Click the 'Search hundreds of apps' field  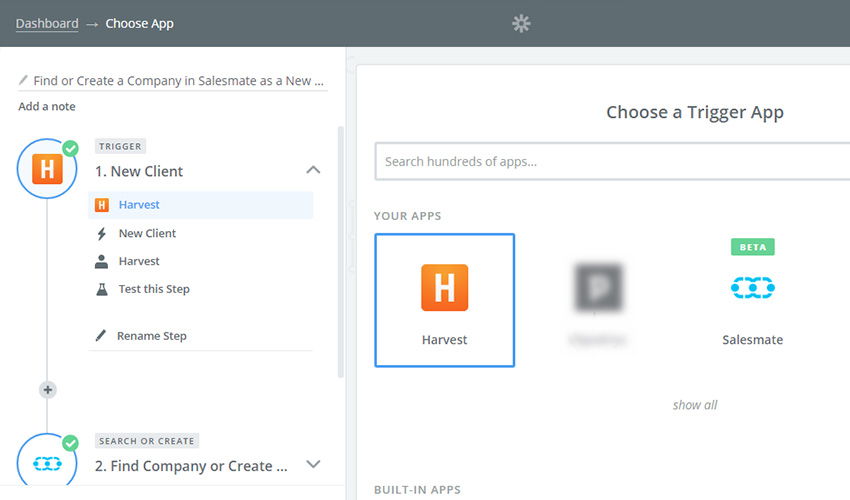click(612, 162)
